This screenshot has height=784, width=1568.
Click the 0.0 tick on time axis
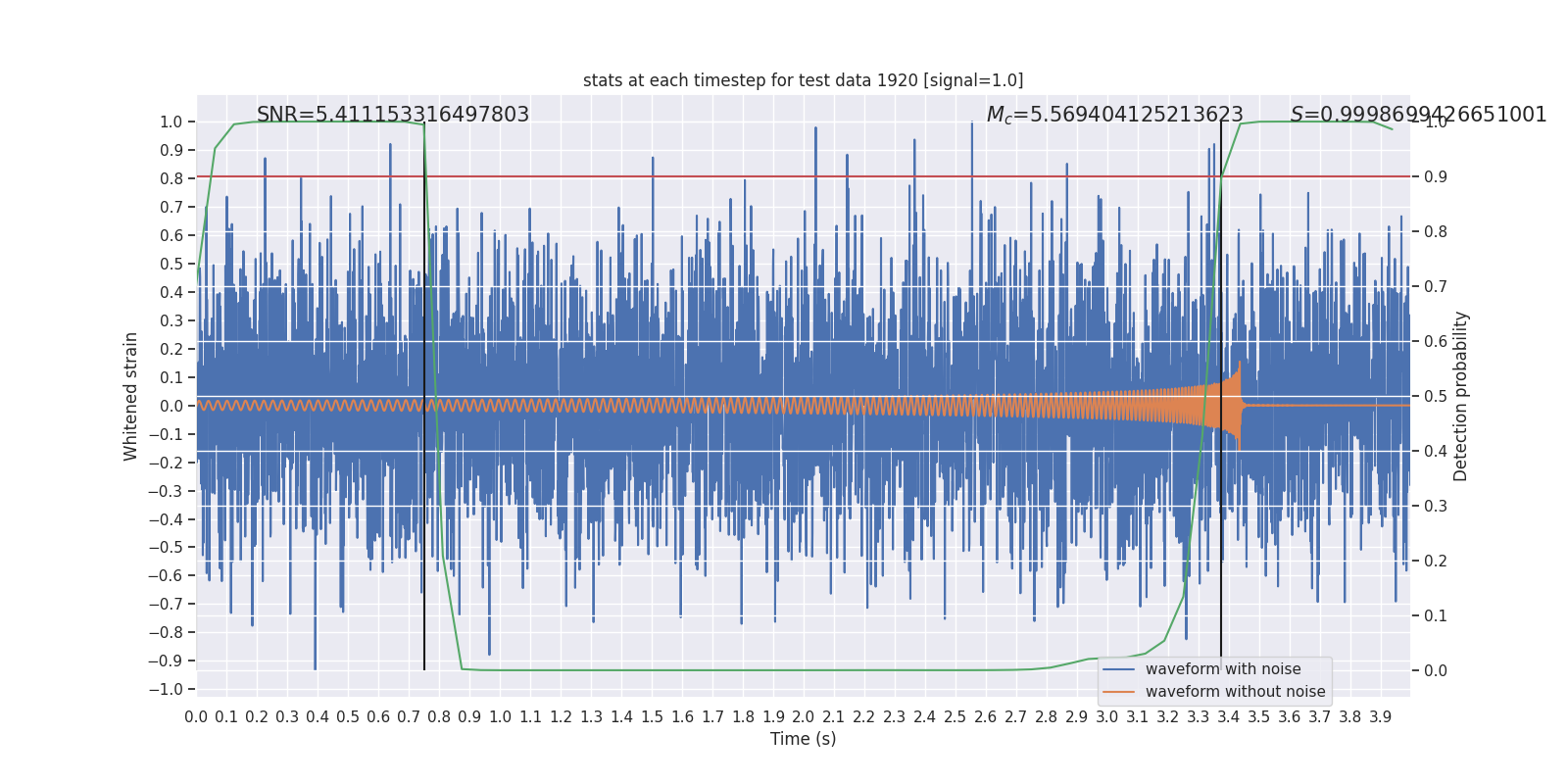[196, 717]
